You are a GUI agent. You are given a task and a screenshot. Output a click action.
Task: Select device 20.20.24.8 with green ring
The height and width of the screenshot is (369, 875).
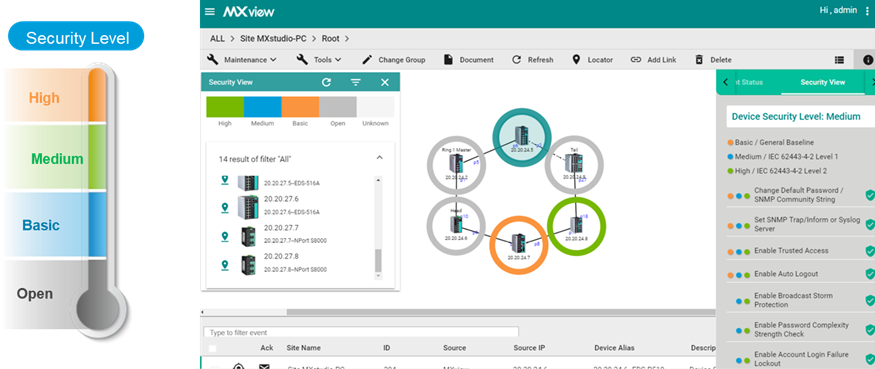pos(576,226)
